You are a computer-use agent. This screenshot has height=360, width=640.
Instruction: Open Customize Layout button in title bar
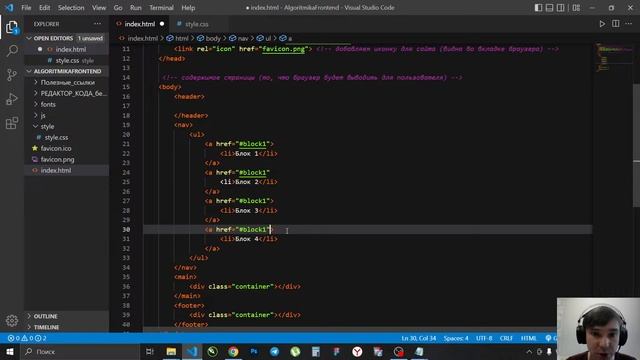click(x=576, y=8)
